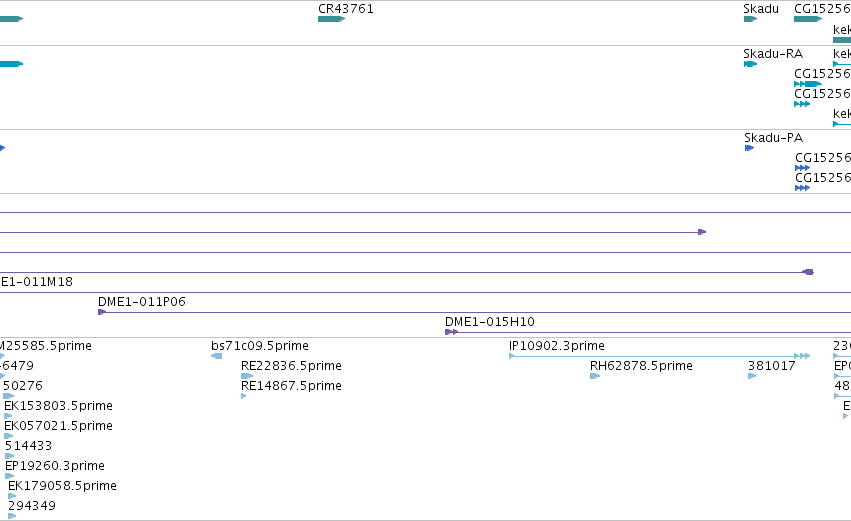The width and height of the screenshot is (851, 521).
Task: Select the RE22836.5prime EST arrow
Action: coord(247,376)
